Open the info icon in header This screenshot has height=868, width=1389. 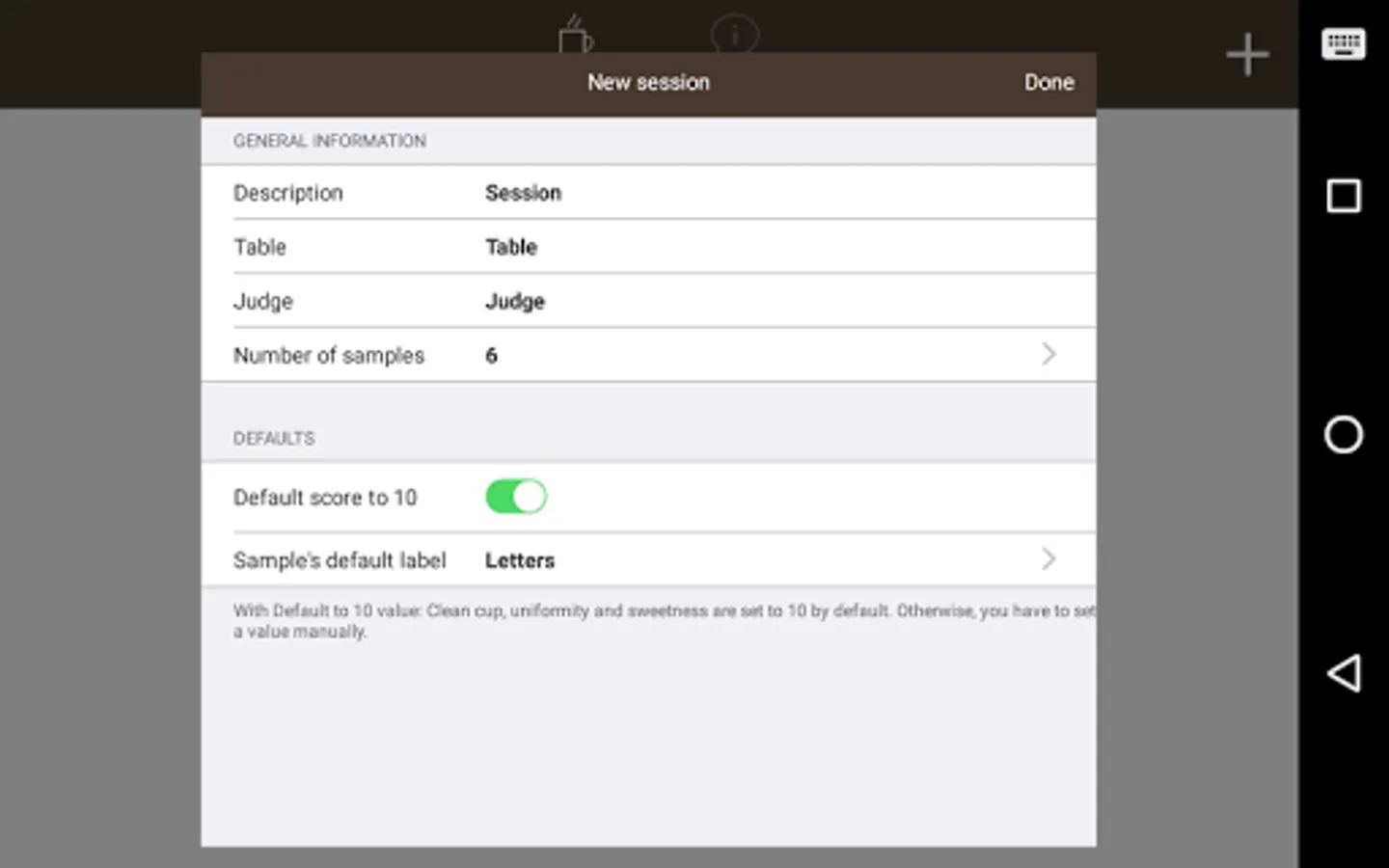[x=735, y=35]
